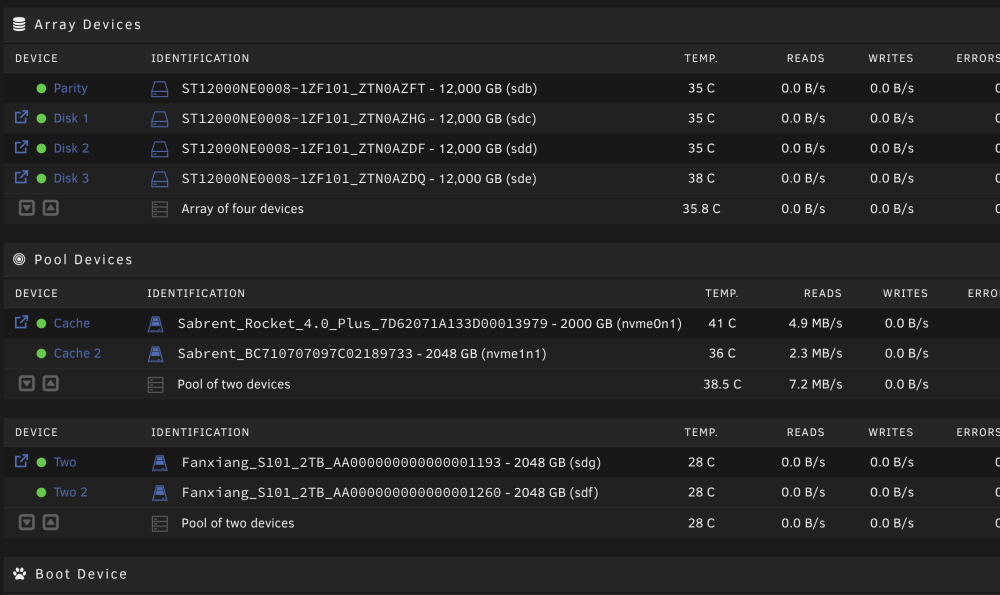Image resolution: width=1000 pixels, height=595 pixels.
Task: Spin up Cache pool up arrow
Action: [x=50, y=383]
